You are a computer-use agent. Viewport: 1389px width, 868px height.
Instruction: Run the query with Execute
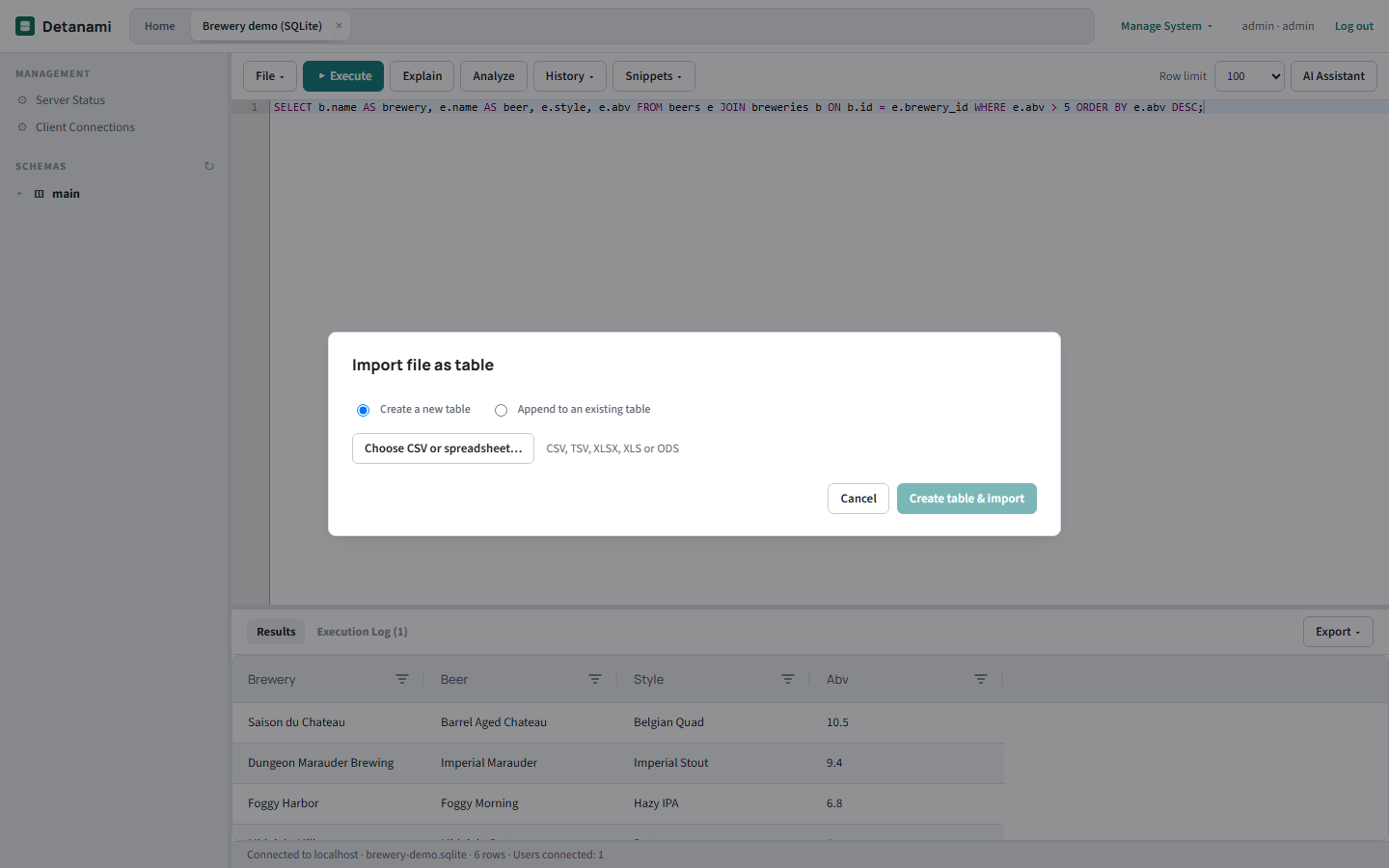(x=343, y=76)
